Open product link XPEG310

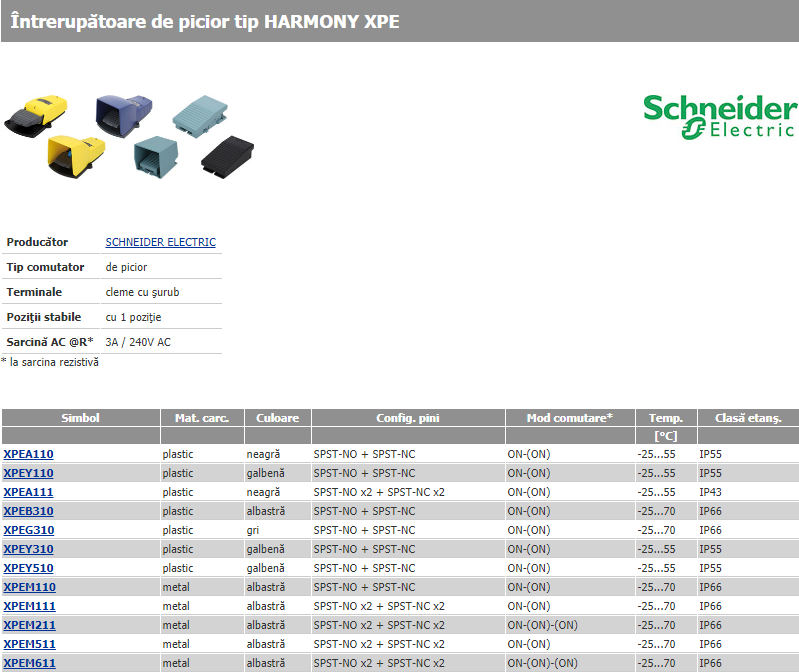click(29, 530)
